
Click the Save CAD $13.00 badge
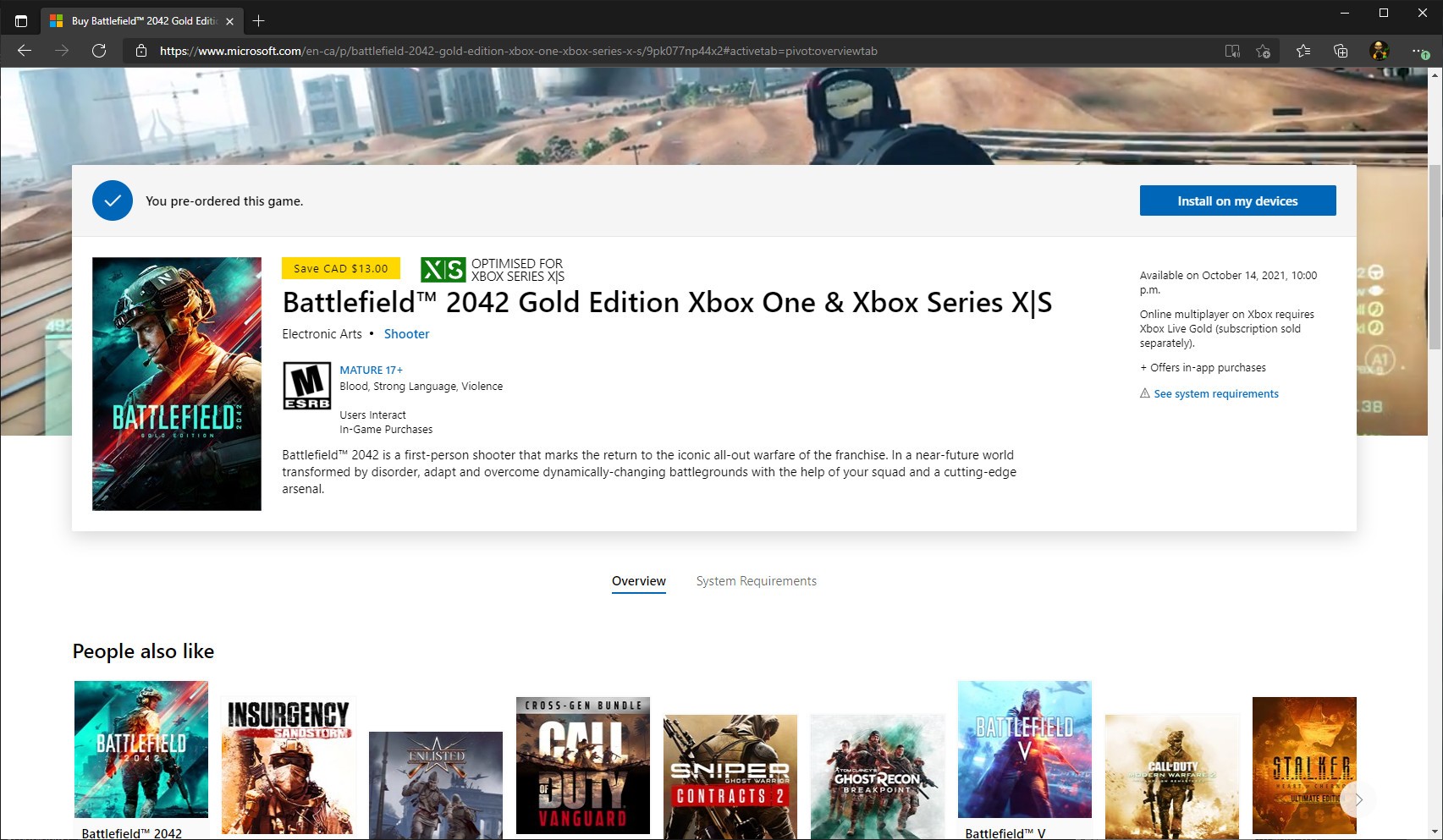340,268
